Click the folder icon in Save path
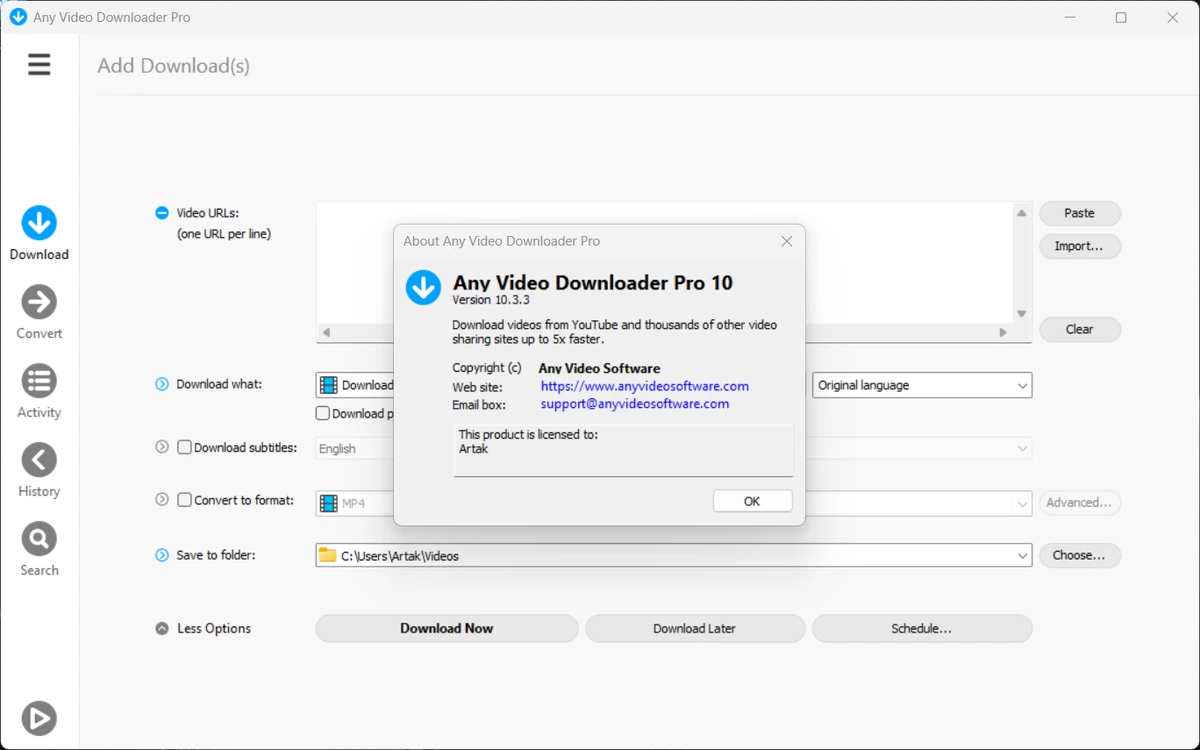Screen dimensions: 1200x750 point(327,555)
